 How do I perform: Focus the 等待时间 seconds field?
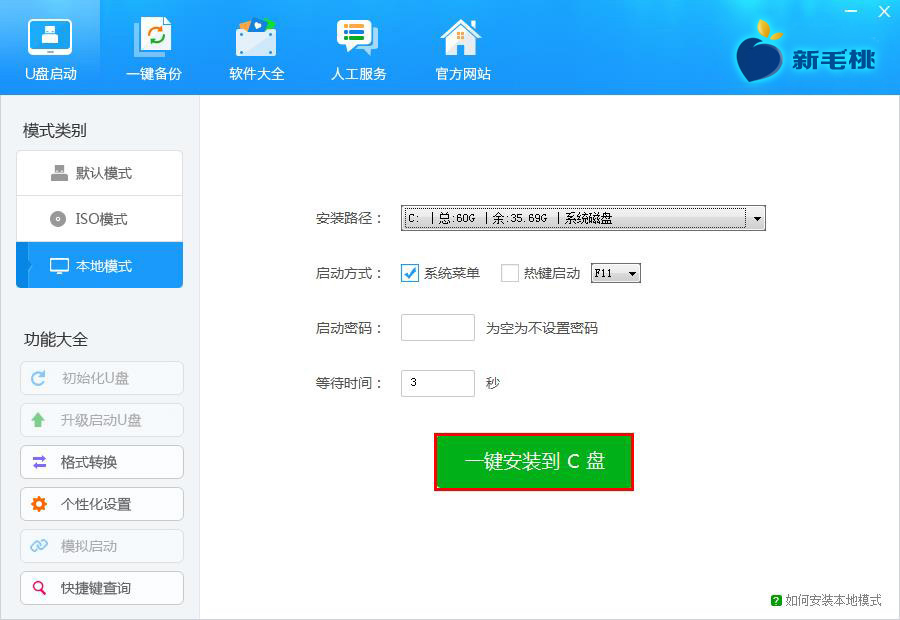point(438,383)
